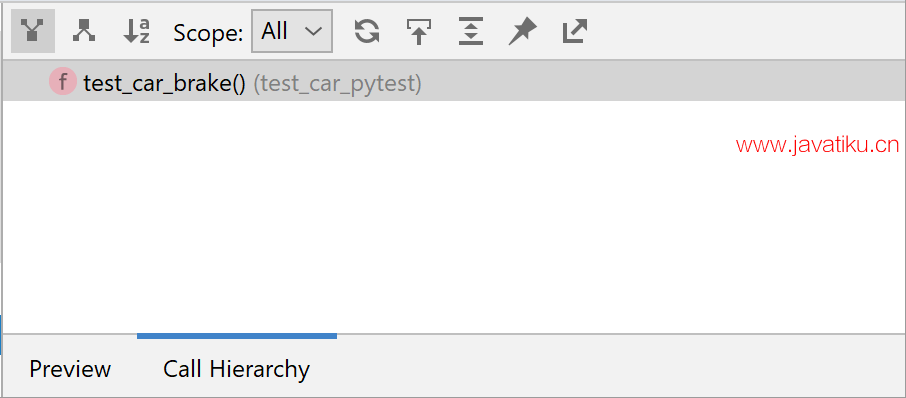Export hierarchy to text file icon
The image size is (906, 398).
point(575,31)
